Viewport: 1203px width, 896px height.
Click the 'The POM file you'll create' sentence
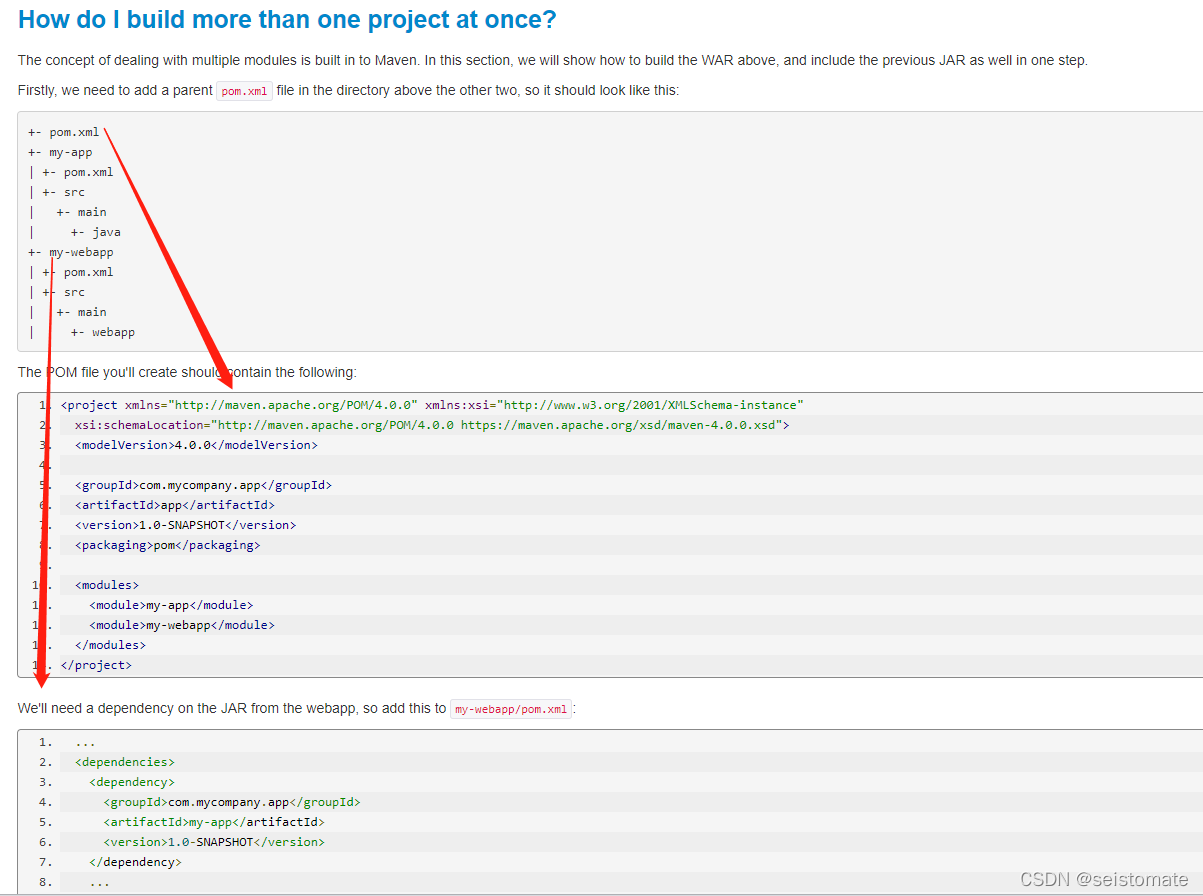tap(187, 372)
